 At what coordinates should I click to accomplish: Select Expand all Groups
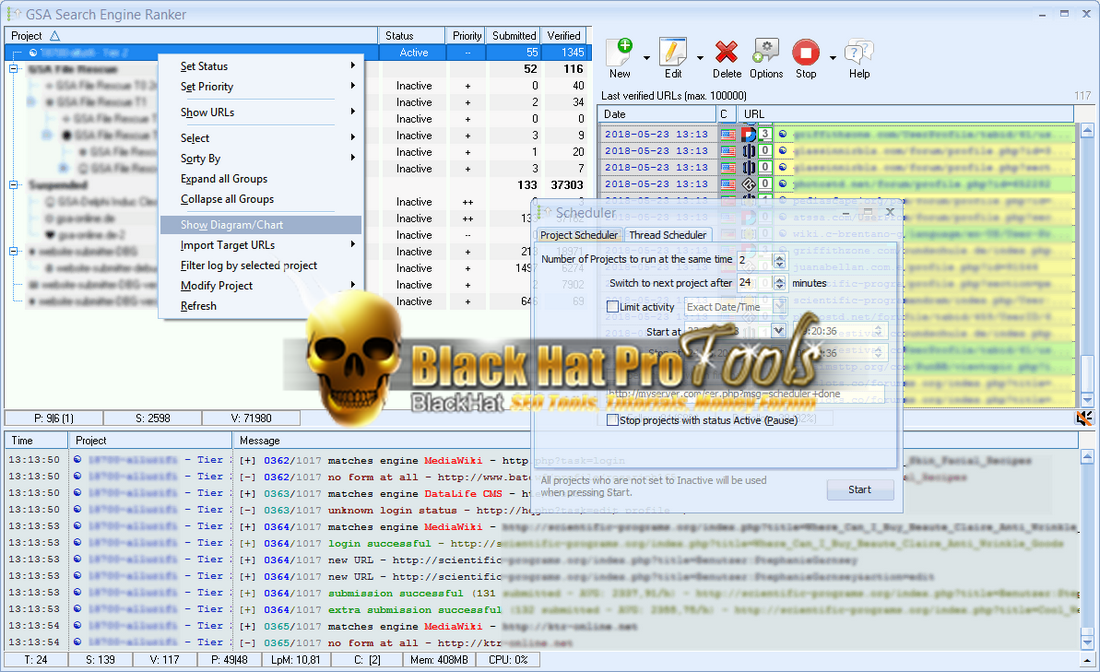point(261,179)
